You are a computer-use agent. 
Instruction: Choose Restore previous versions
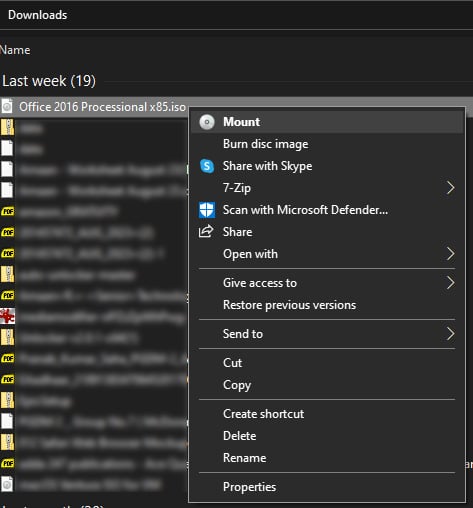(x=327, y=305)
